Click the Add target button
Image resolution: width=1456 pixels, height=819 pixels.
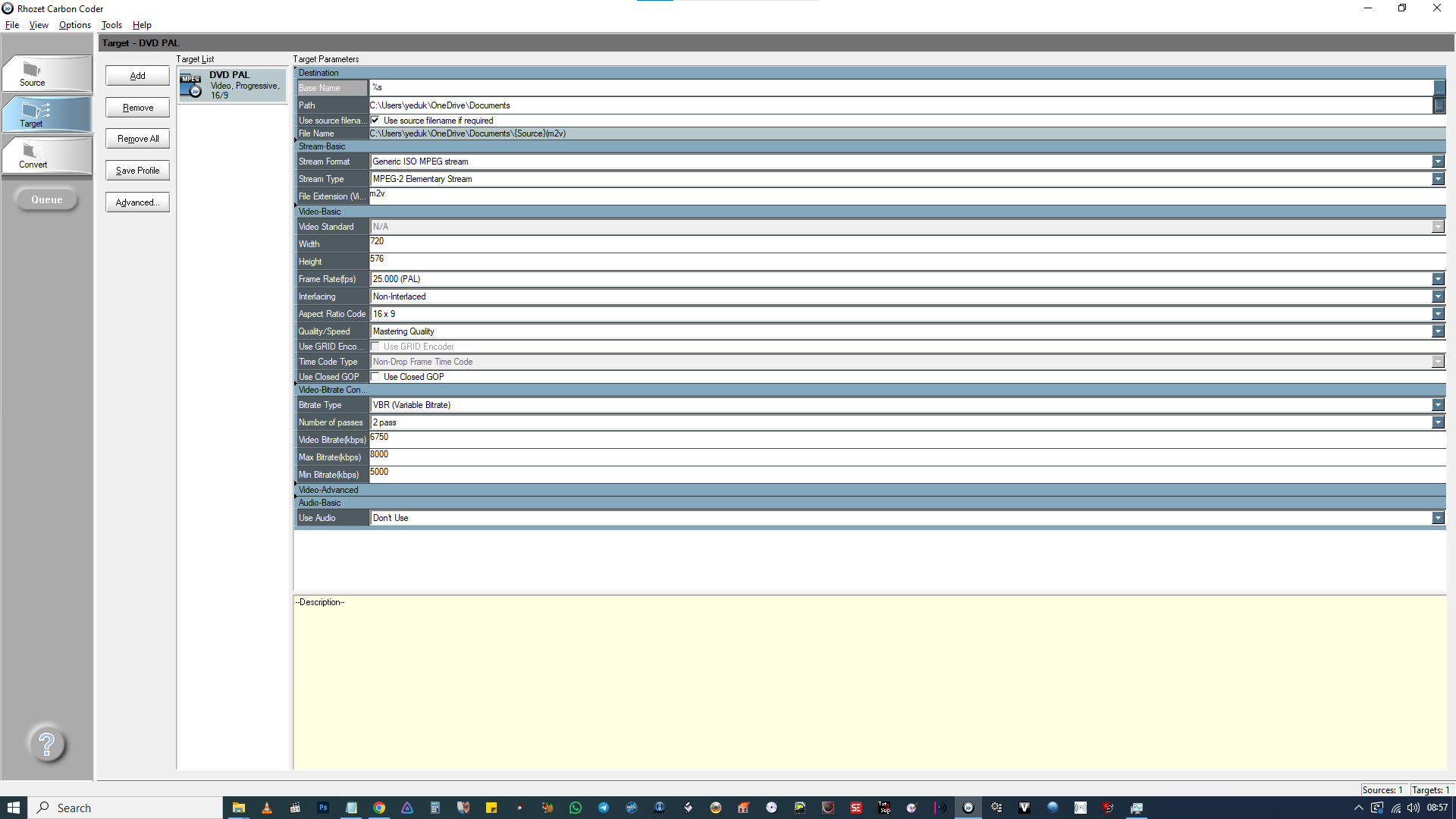click(x=137, y=76)
